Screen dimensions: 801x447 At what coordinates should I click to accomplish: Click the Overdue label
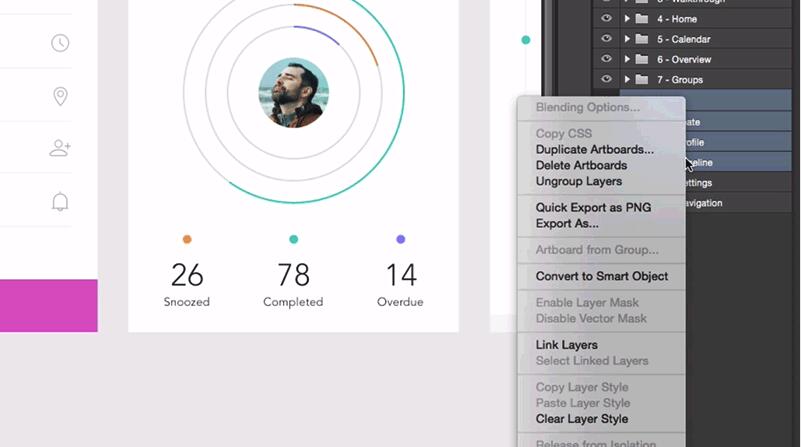point(400,302)
